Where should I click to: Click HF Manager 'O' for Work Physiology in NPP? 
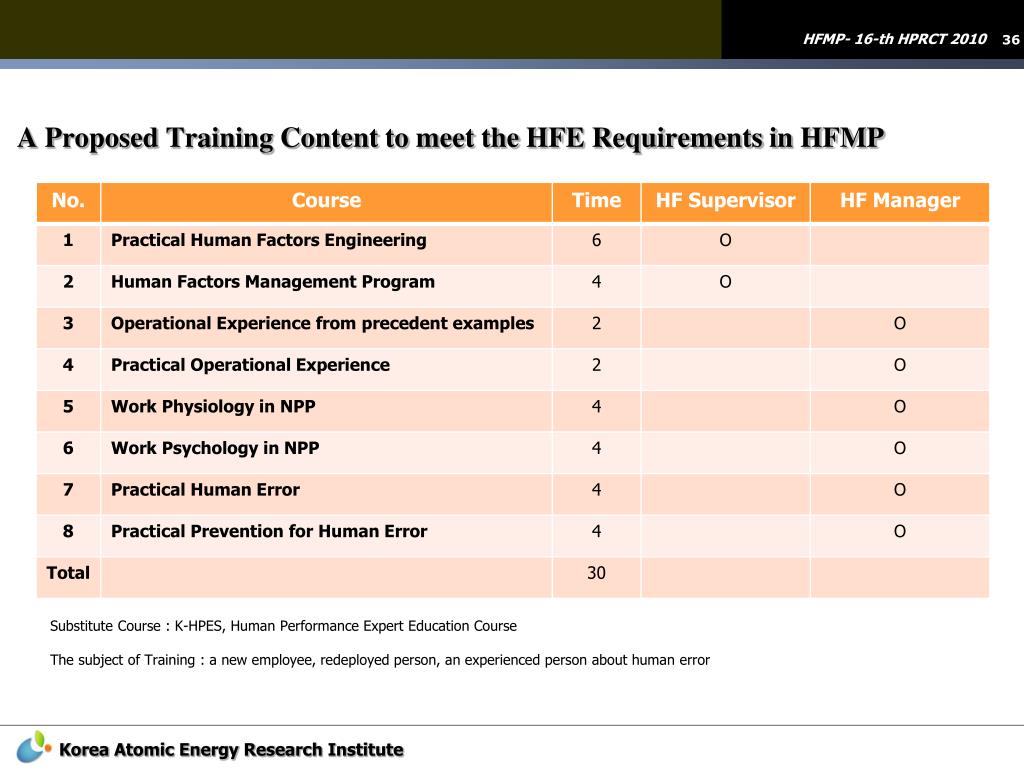coord(900,407)
